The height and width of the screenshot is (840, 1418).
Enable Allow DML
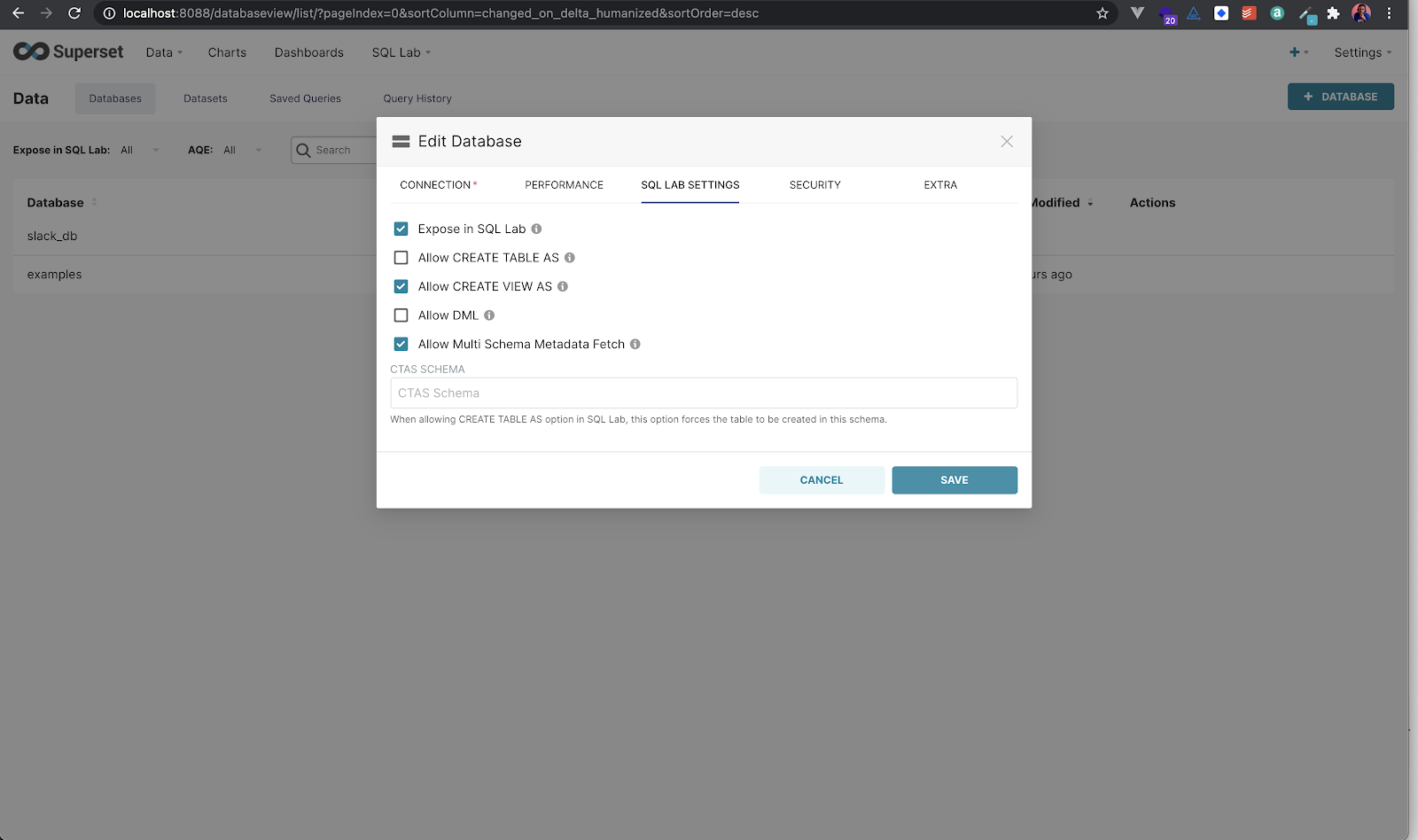401,315
